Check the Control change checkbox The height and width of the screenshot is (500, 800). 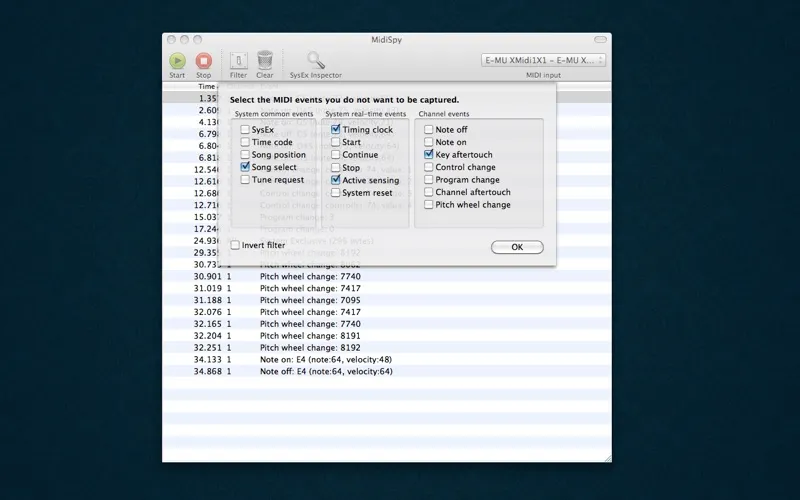429,167
